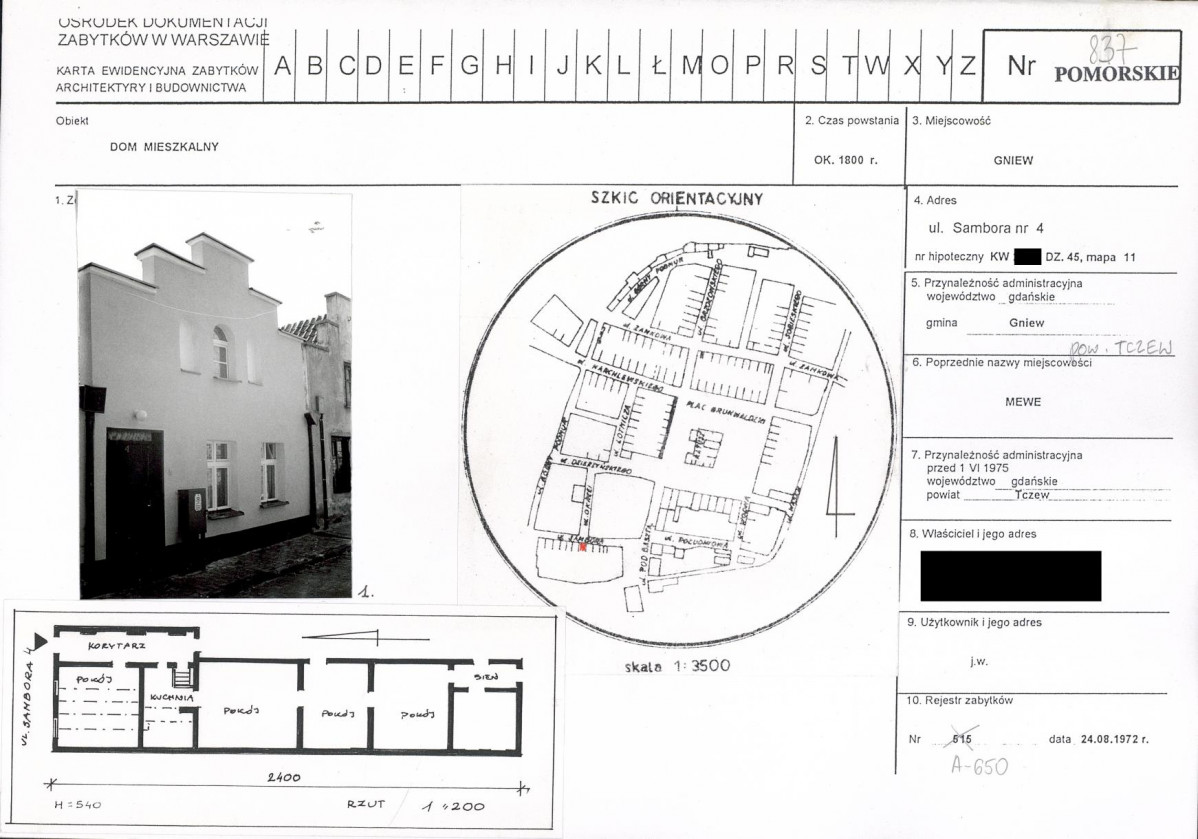Click the red marker on the orientation map
Screen dimensions: 1198x839
(x=583, y=546)
